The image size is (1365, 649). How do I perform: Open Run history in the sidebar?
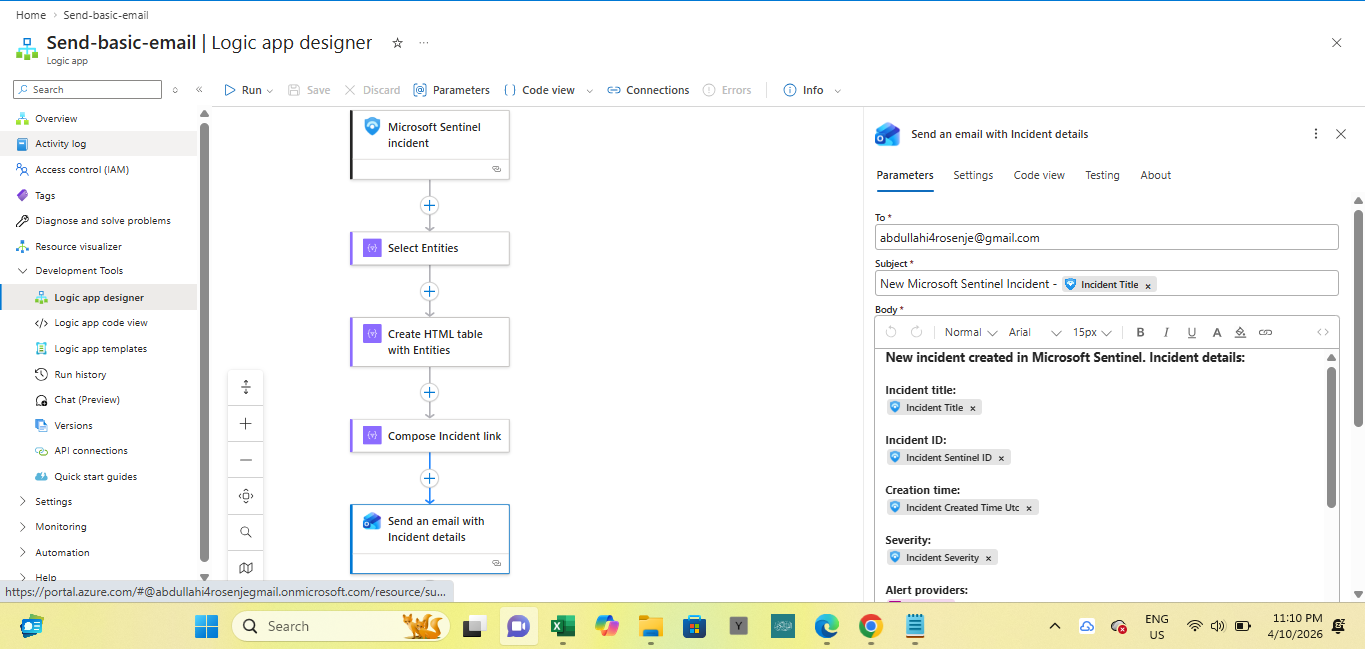click(x=80, y=375)
